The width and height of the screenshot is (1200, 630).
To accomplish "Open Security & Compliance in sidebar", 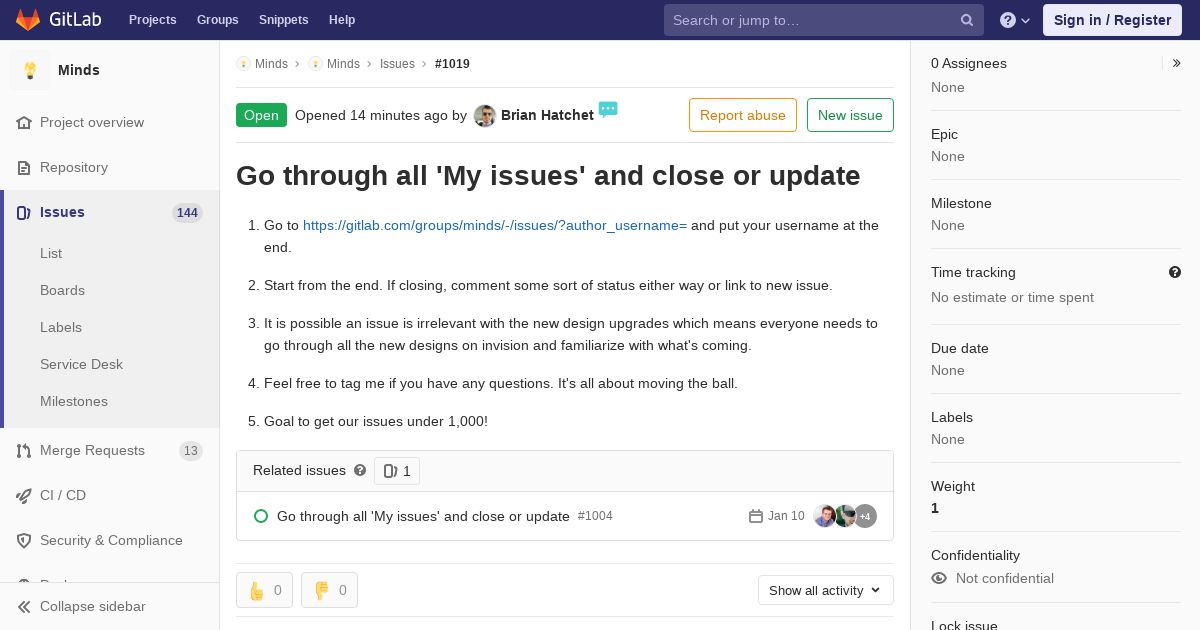I will (110, 540).
